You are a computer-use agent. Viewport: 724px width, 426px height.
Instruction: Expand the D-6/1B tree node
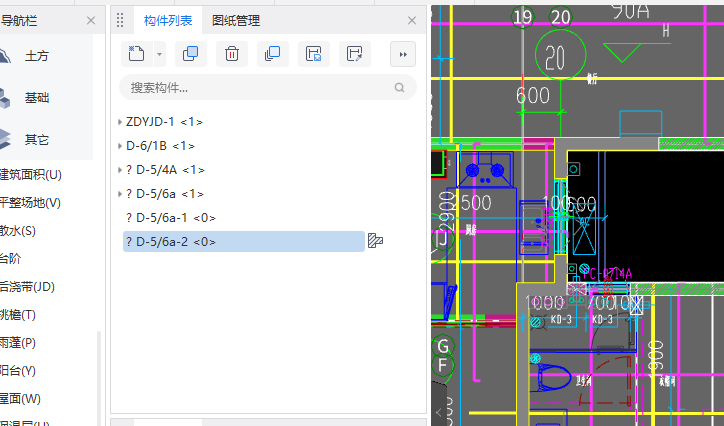[x=120, y=146]
